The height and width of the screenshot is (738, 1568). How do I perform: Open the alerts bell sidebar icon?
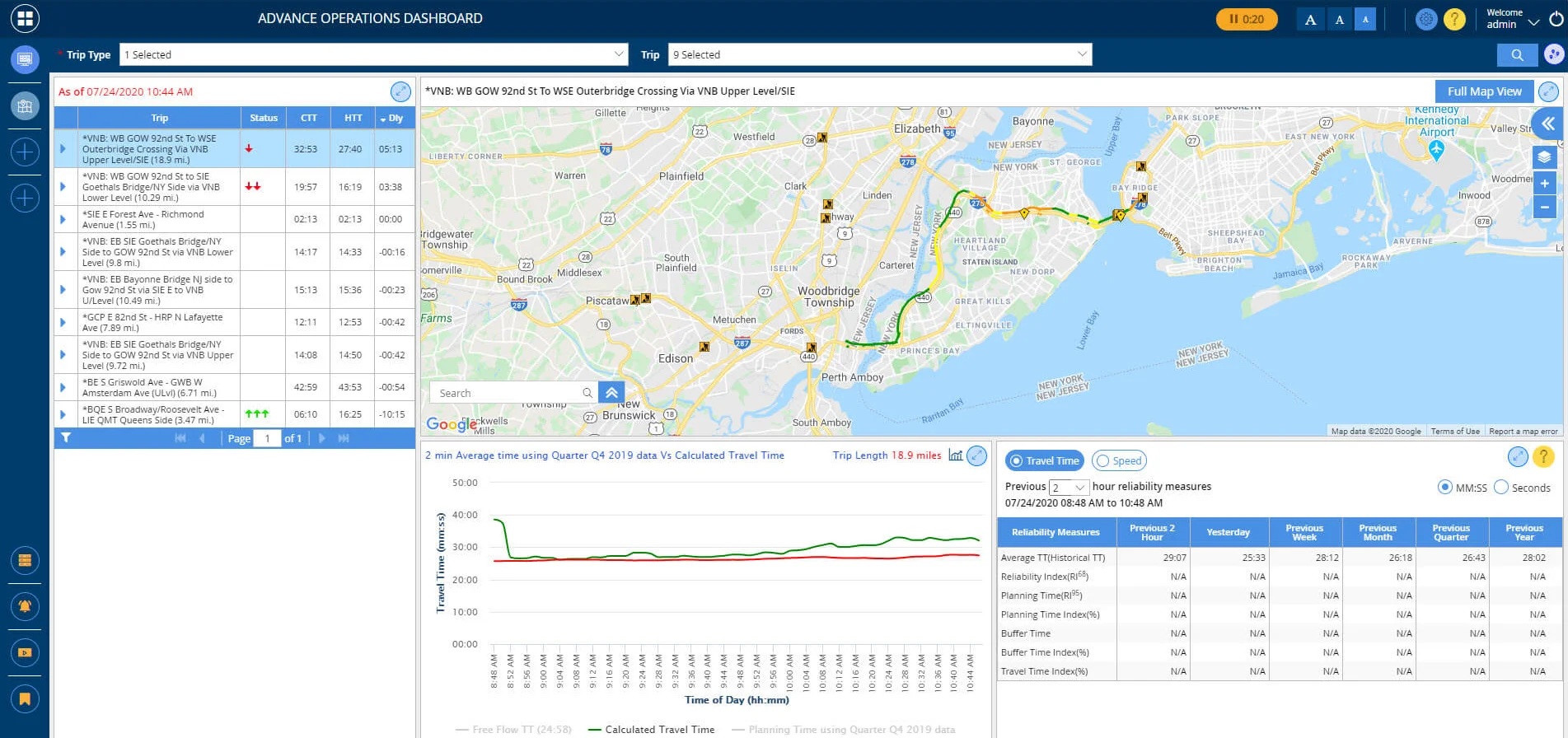point(25,606)
